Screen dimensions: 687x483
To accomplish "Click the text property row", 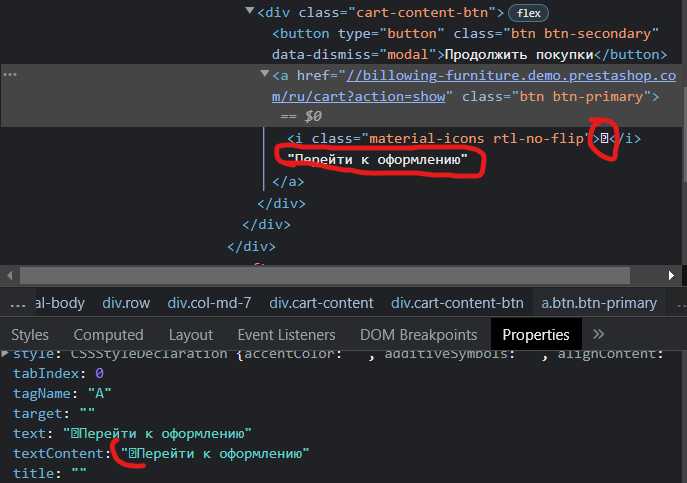I will (x=132, y=433).
